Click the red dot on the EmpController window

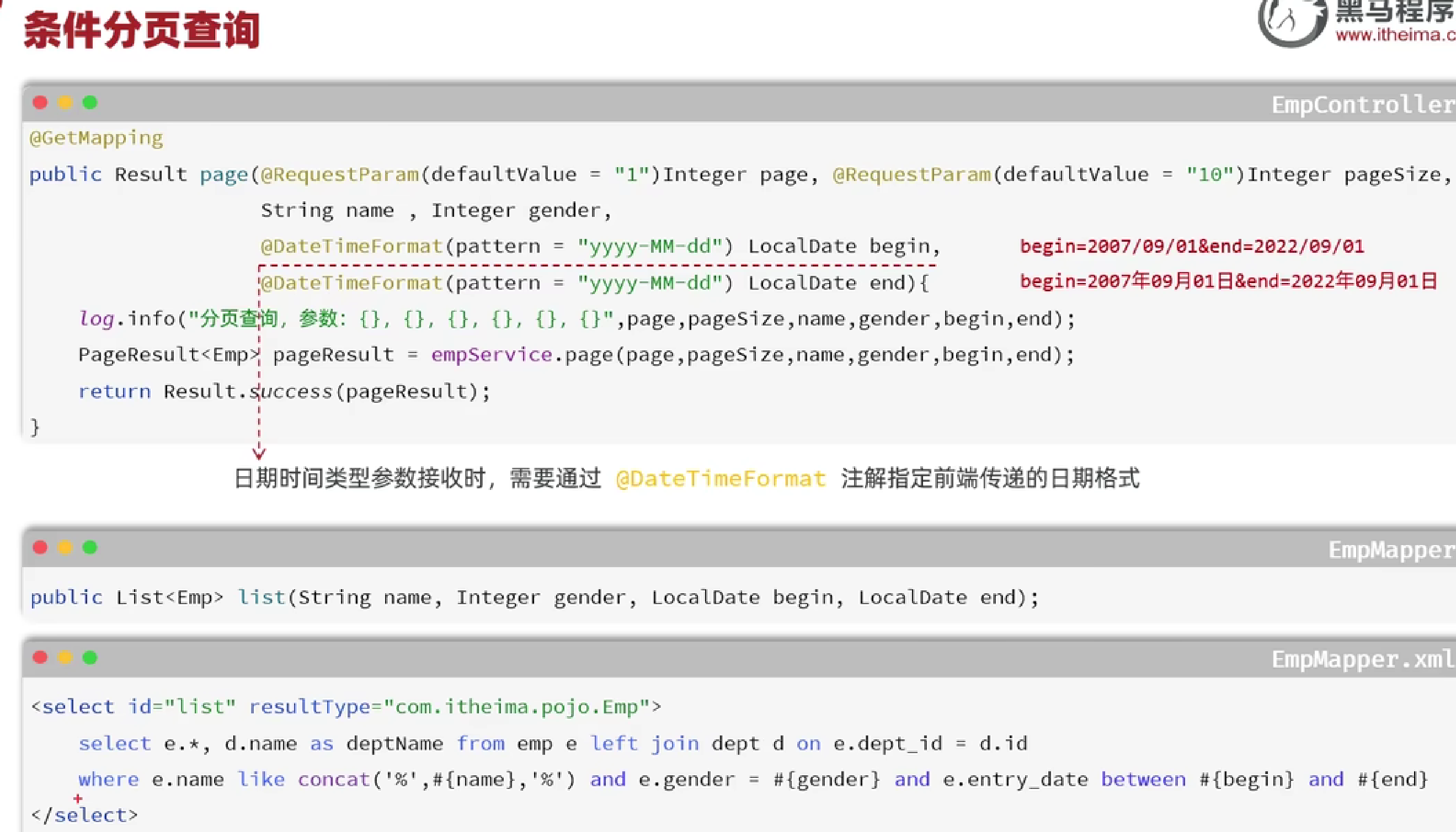coord(40,103)
